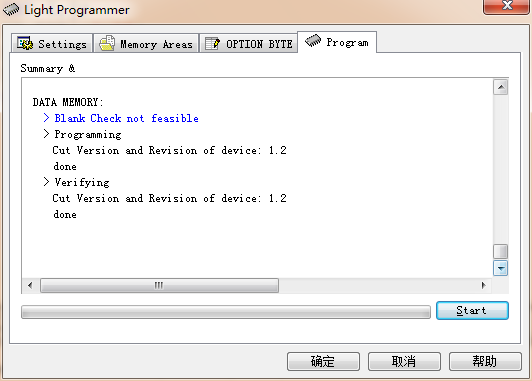Click the Light Programmer title bar chip icon
This screenshot has width=532, height=381.
(x=11, y=9)
